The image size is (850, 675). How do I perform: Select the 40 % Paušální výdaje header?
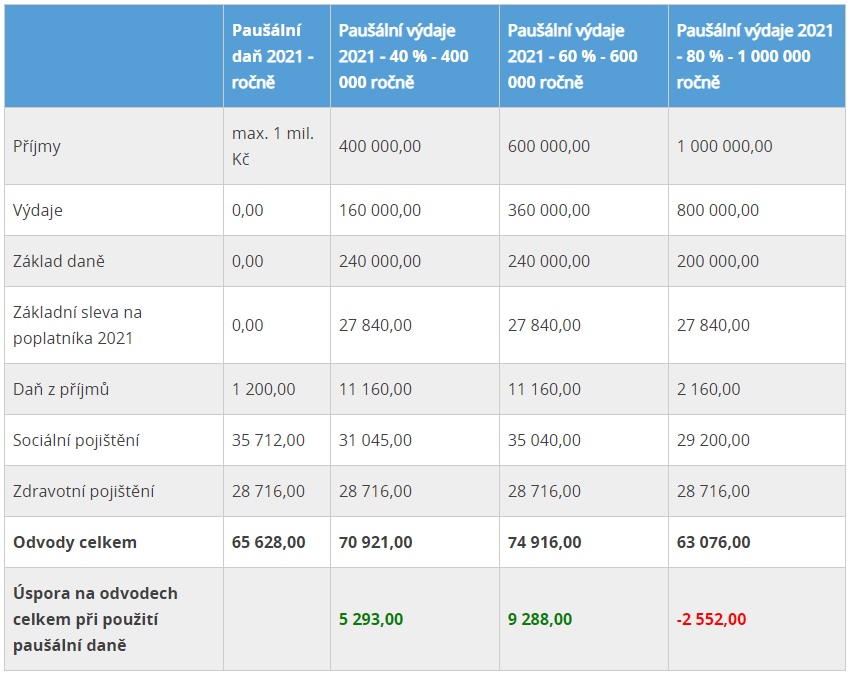pyautogui.click(x=403, y=56)
